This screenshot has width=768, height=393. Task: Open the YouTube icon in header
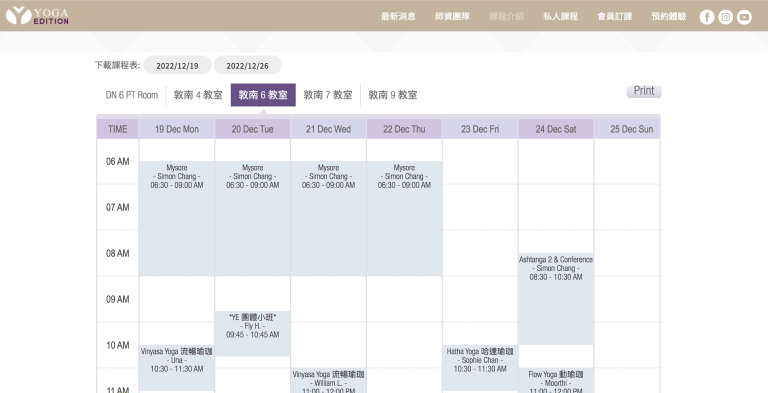click(744, 17)
